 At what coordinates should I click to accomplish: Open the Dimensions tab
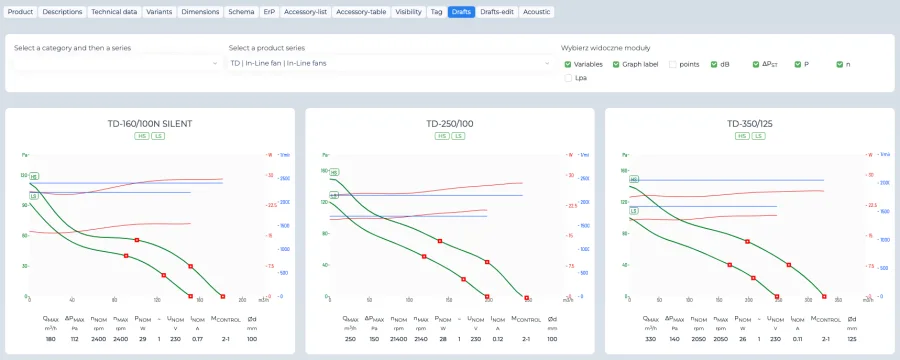pyautogui.click(x=200, y=11)
